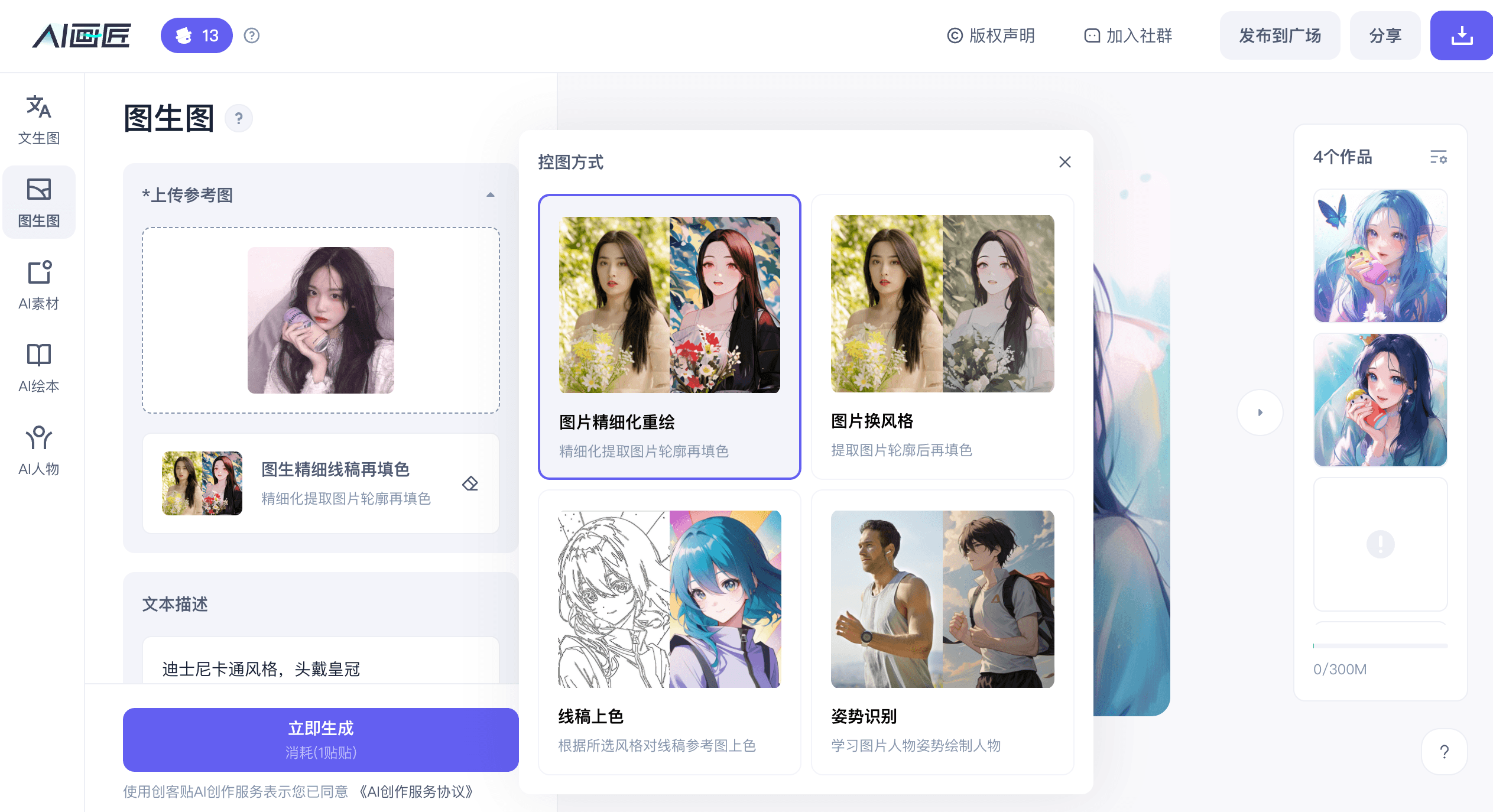Viewport: 1493px width, 812px height.
Task: Open the butterfly blue-haired girl artwork
Action: pyautogui.click(x=1381, y=256)
